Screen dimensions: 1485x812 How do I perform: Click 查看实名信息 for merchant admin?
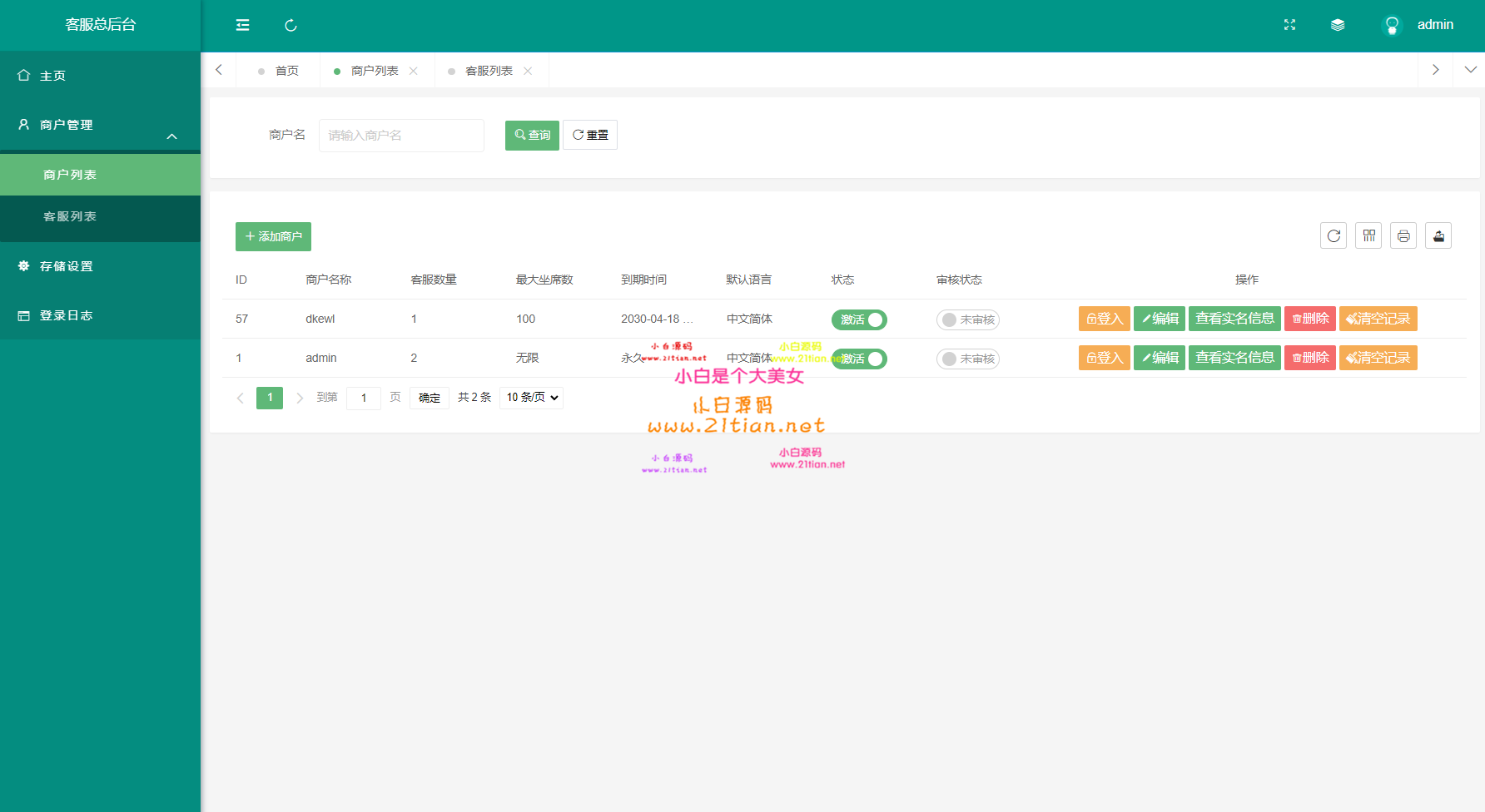coord(1234,358)
